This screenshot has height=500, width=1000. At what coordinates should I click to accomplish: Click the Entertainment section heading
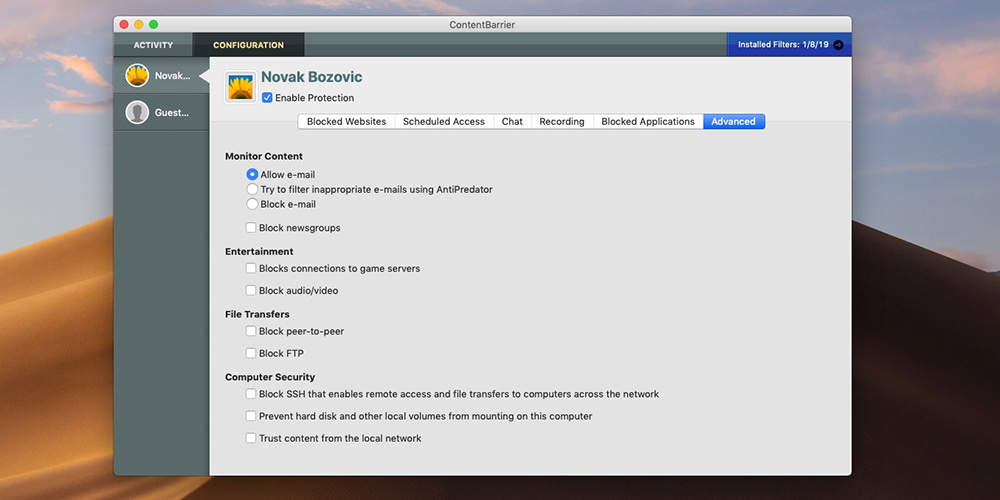click(x=259, y=251)
